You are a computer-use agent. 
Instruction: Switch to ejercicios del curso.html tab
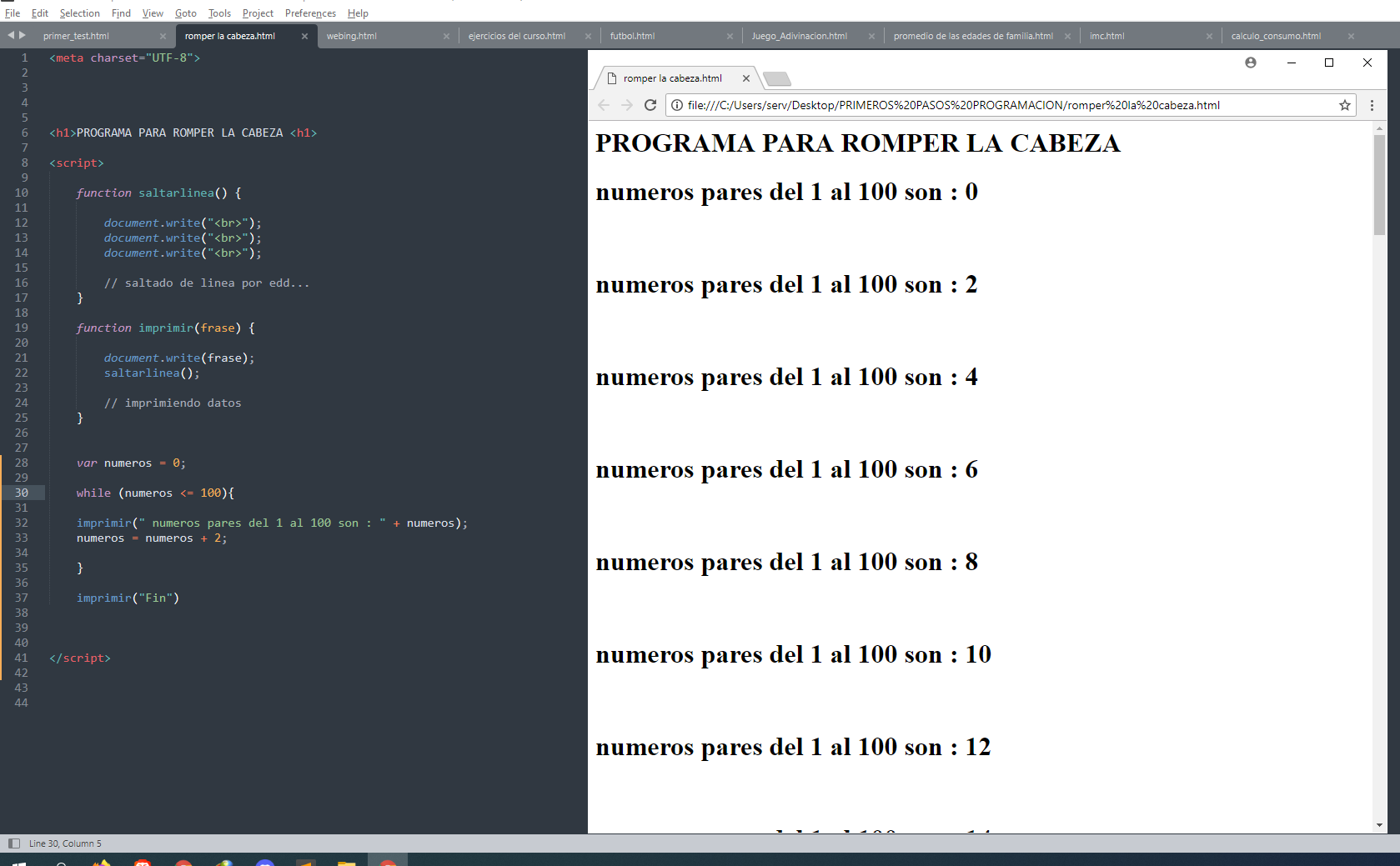[517, 36]
